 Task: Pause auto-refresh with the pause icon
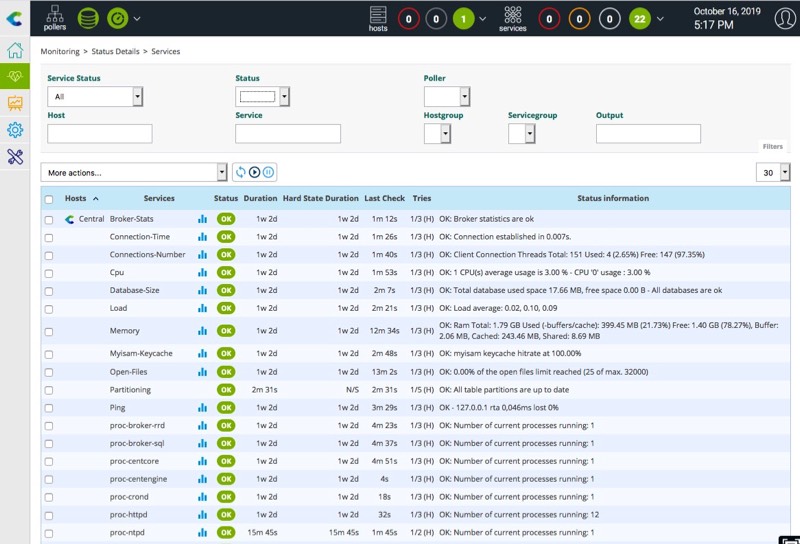(269, 172)
